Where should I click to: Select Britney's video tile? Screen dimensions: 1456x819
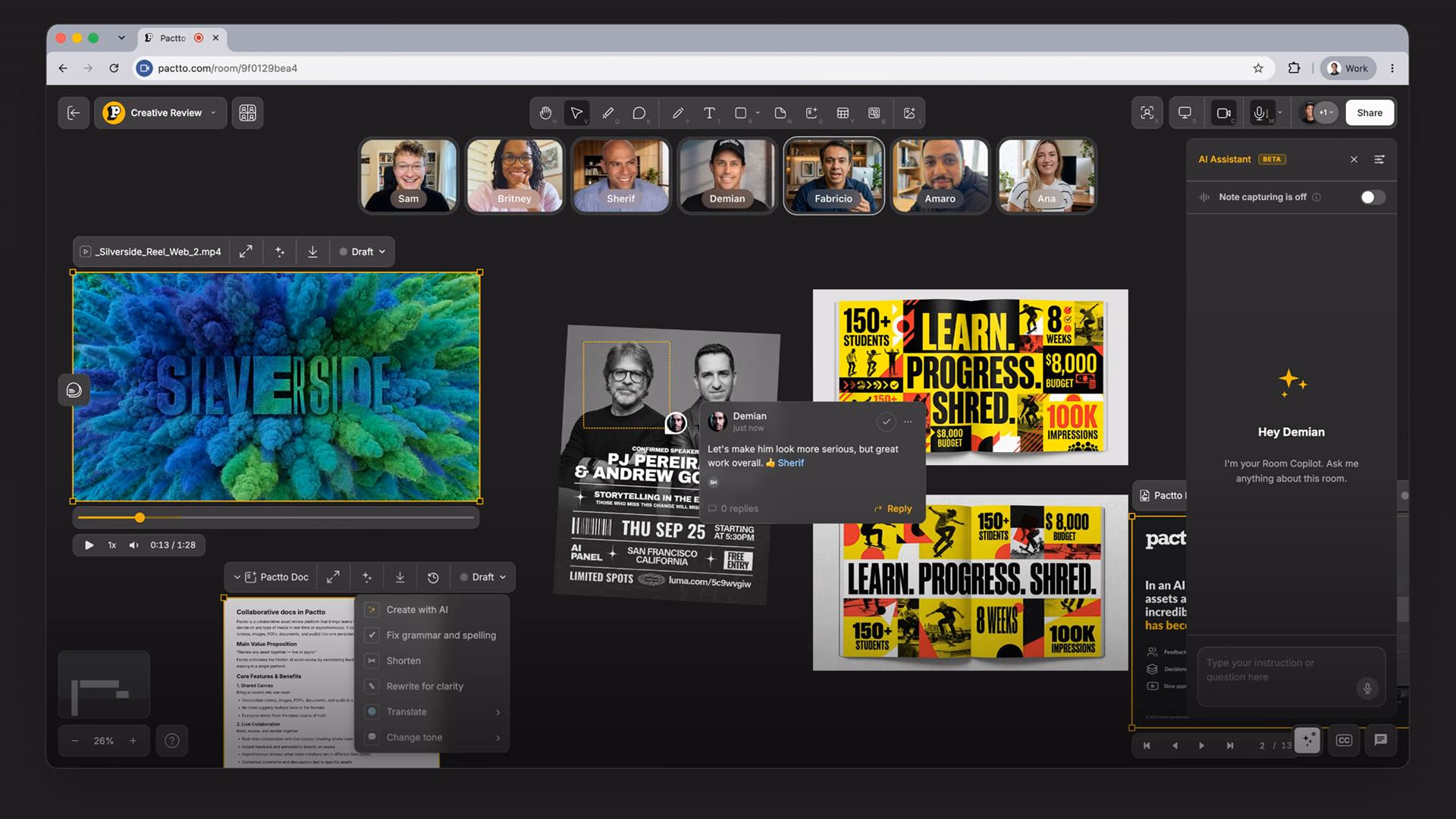tap(515, 176)
